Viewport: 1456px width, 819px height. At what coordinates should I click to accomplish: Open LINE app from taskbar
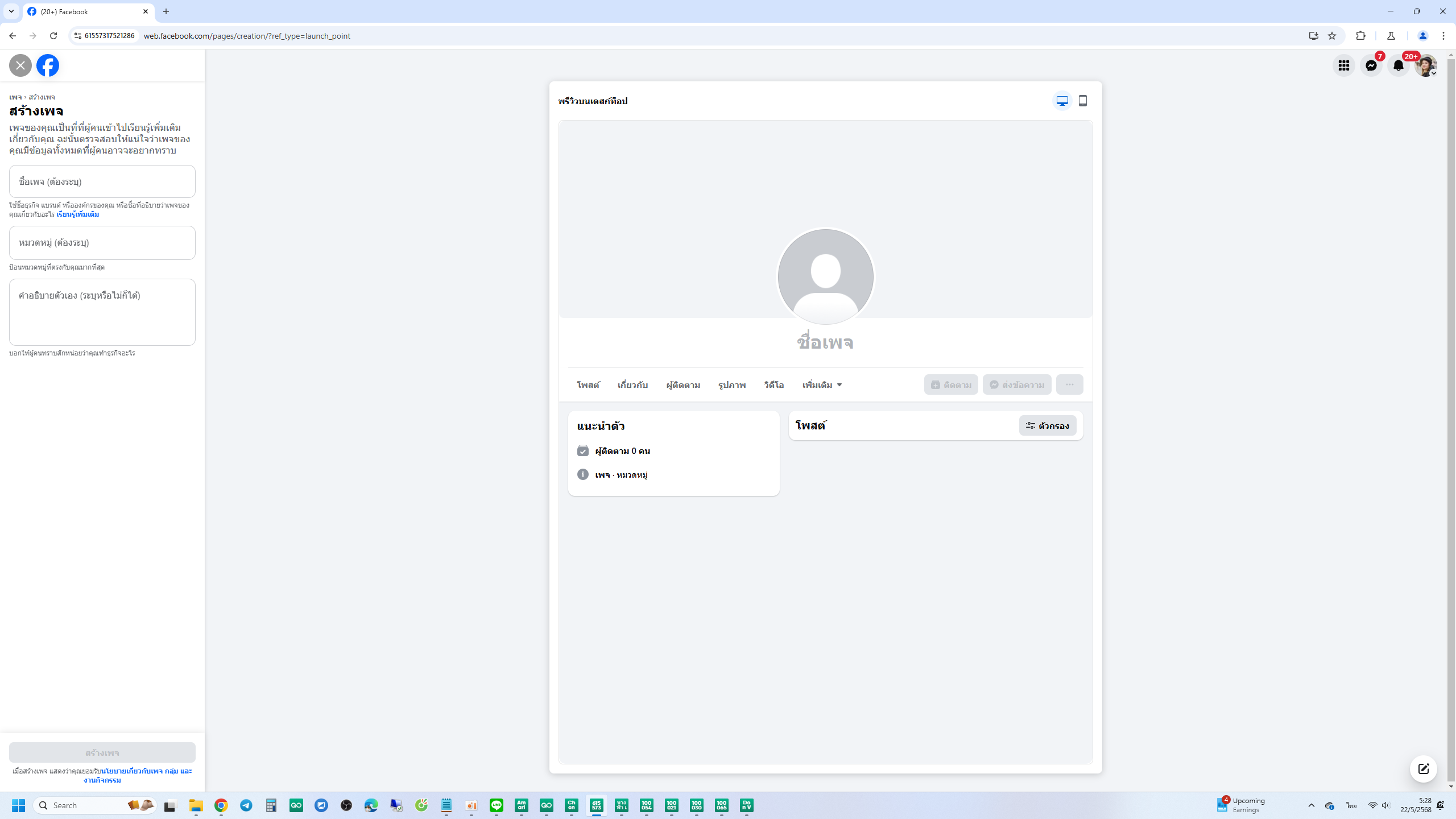pos(496,805)
